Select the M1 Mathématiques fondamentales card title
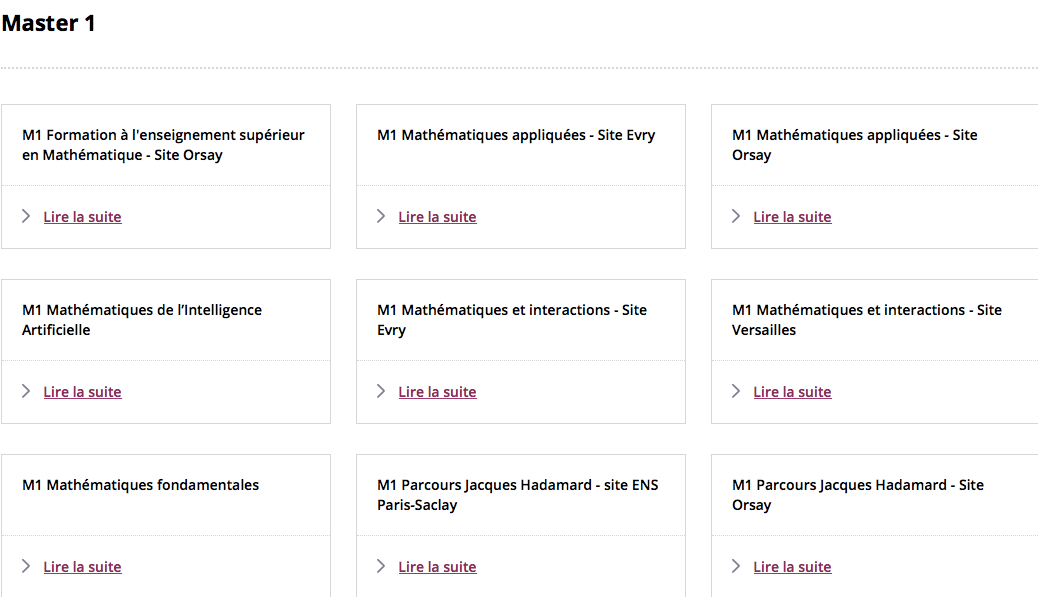Screen dimensions: 1038x597 [x=140, y=485]
